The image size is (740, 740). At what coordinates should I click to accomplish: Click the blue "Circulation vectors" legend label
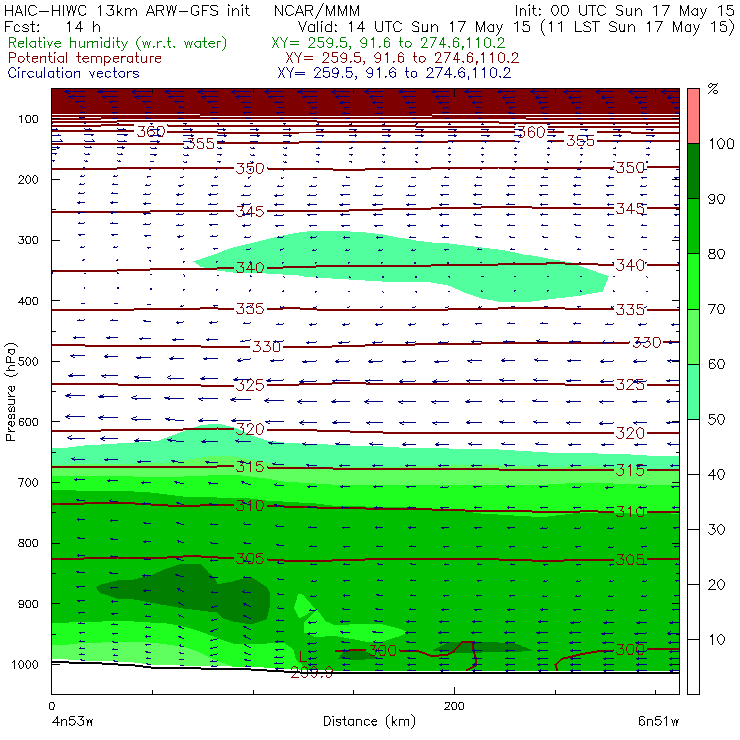[74, 73]
